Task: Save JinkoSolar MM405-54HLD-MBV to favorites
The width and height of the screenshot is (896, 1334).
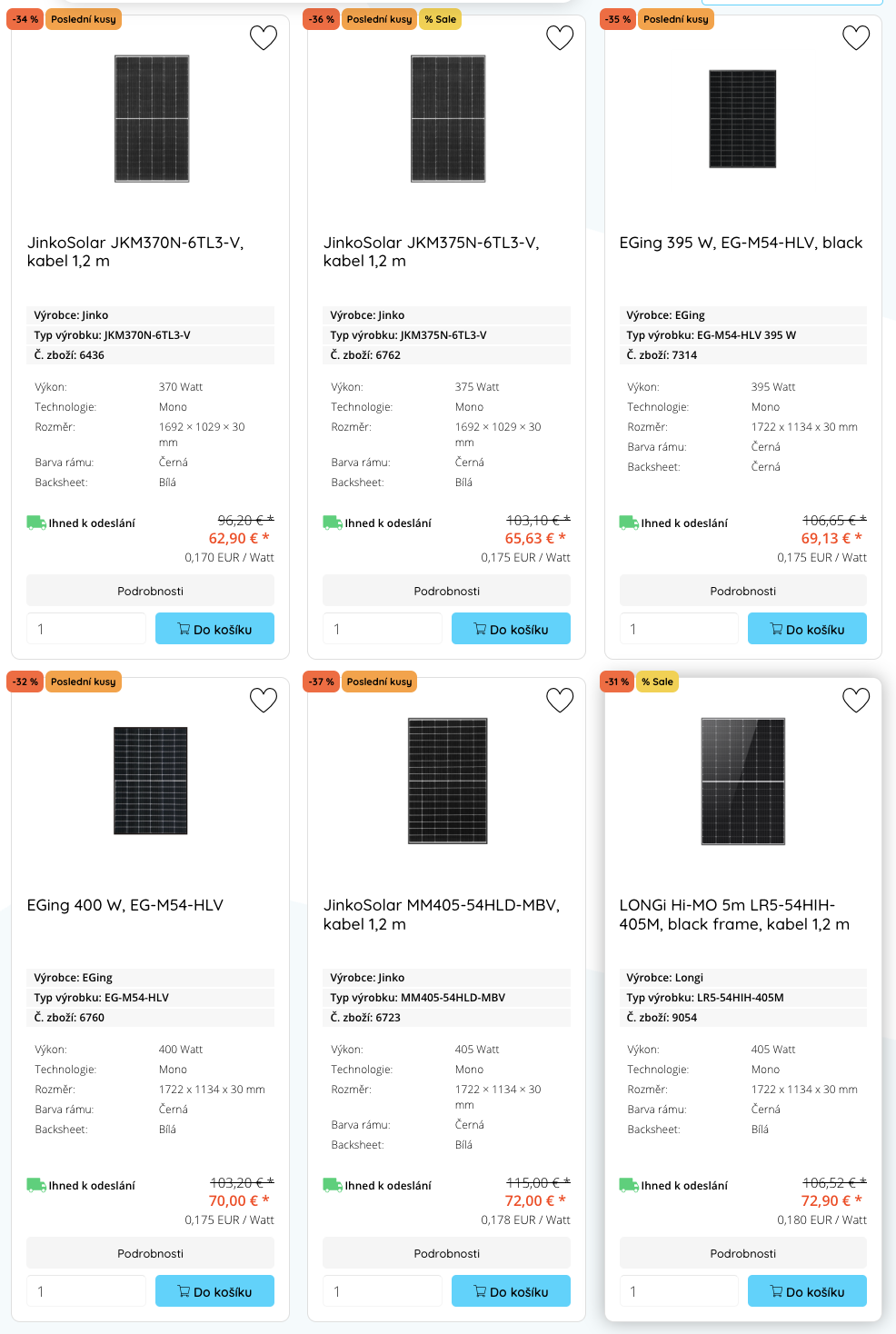Action: point(560,700)
